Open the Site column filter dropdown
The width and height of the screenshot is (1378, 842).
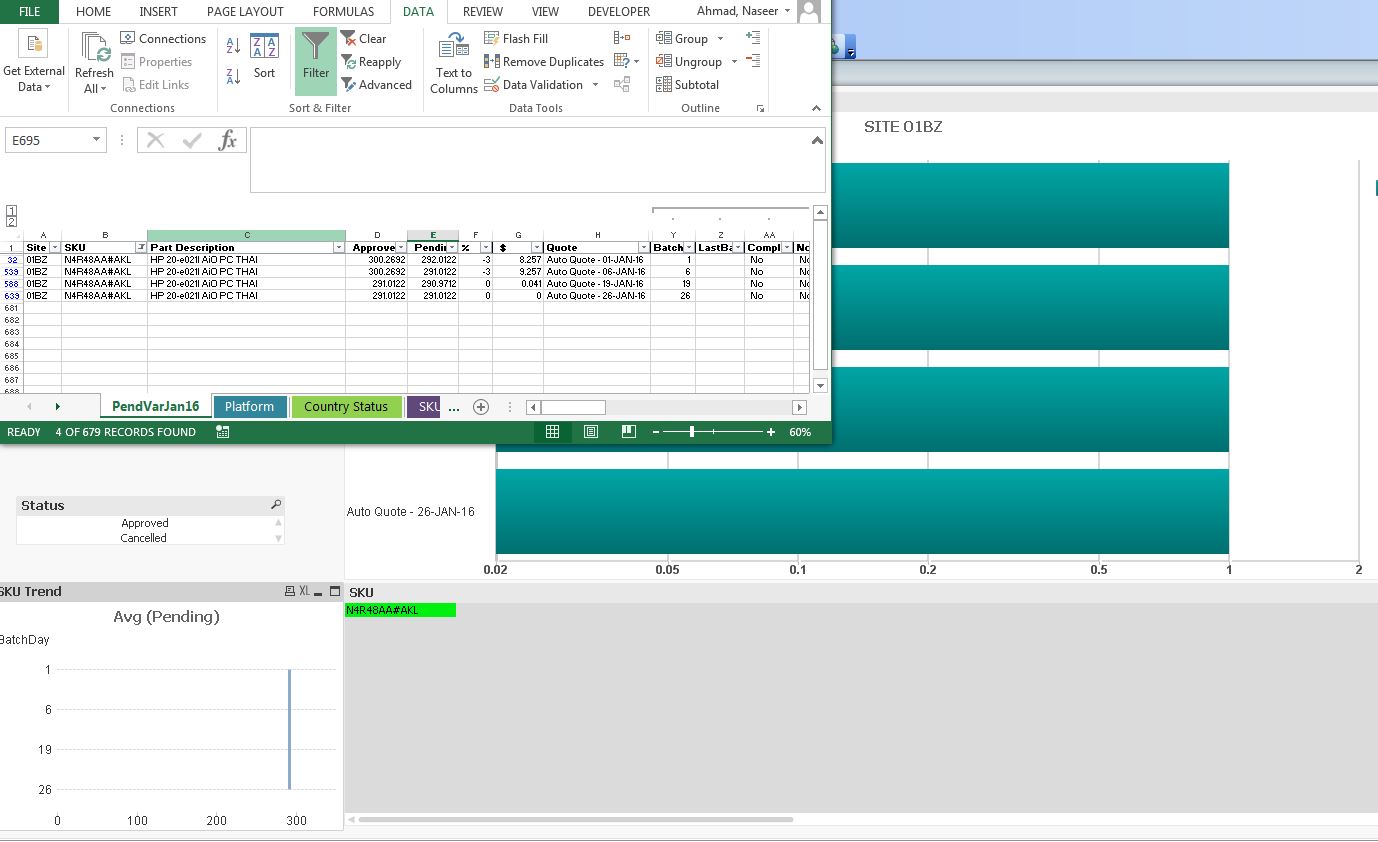coord(55,247)
